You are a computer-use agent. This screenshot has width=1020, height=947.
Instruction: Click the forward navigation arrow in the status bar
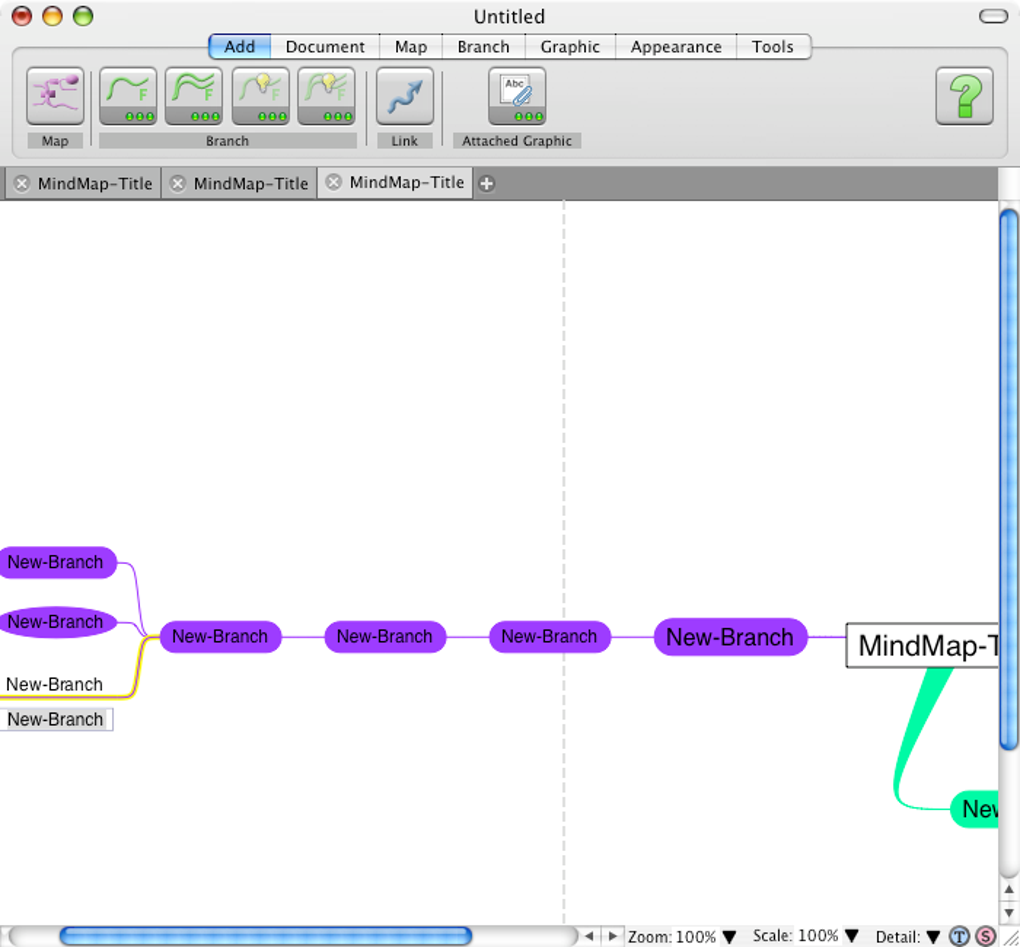(610, 936)
